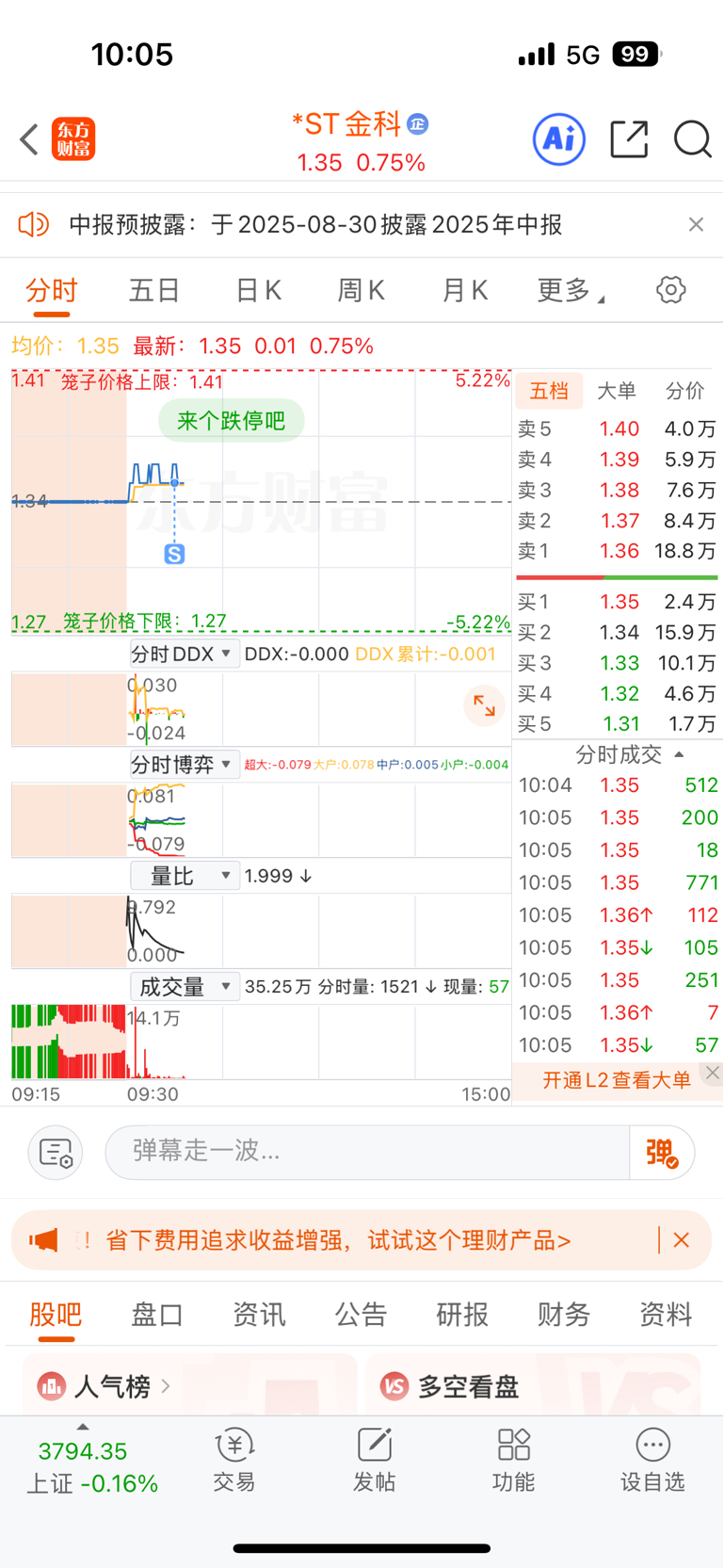Switch to the 月K tab

(x=465, y=291)
